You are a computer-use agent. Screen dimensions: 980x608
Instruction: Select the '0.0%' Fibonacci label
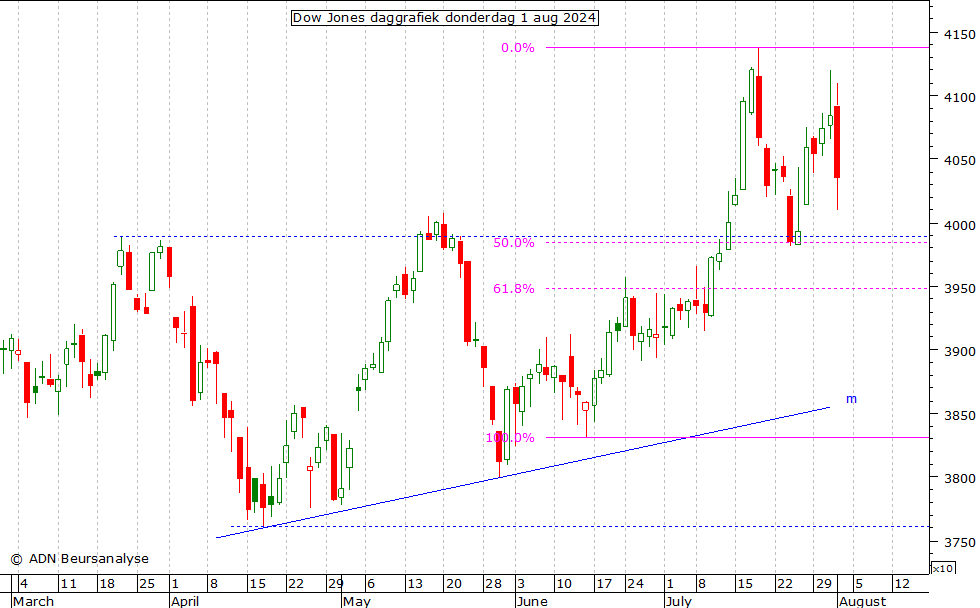tap(518, 47)
